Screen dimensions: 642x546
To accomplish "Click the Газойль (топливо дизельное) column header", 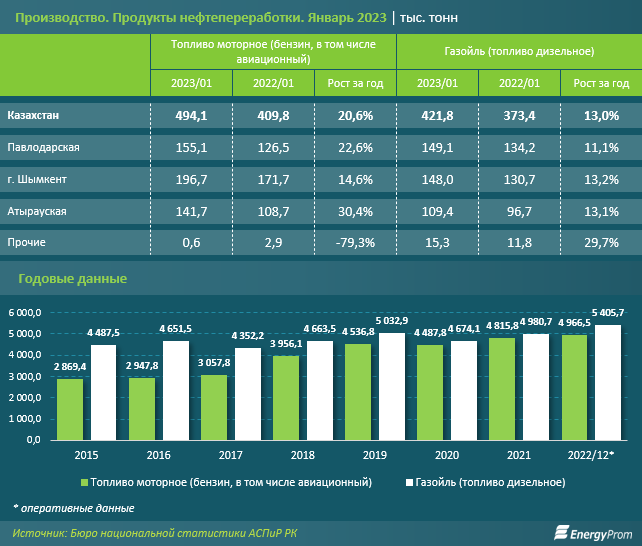I will pos(518,50).
